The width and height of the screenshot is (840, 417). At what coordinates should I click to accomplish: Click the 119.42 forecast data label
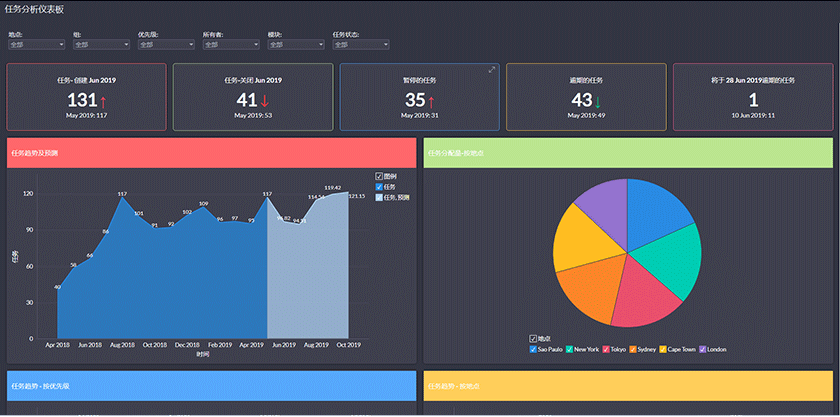pyautogui.click(x=333, y=188)
